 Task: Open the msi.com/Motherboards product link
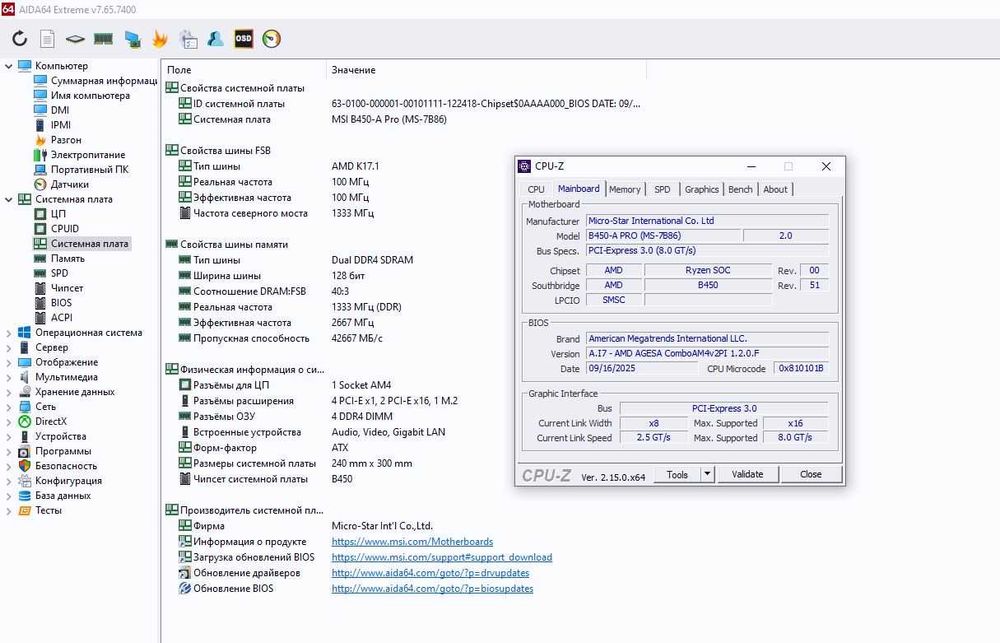click(412, 542)
